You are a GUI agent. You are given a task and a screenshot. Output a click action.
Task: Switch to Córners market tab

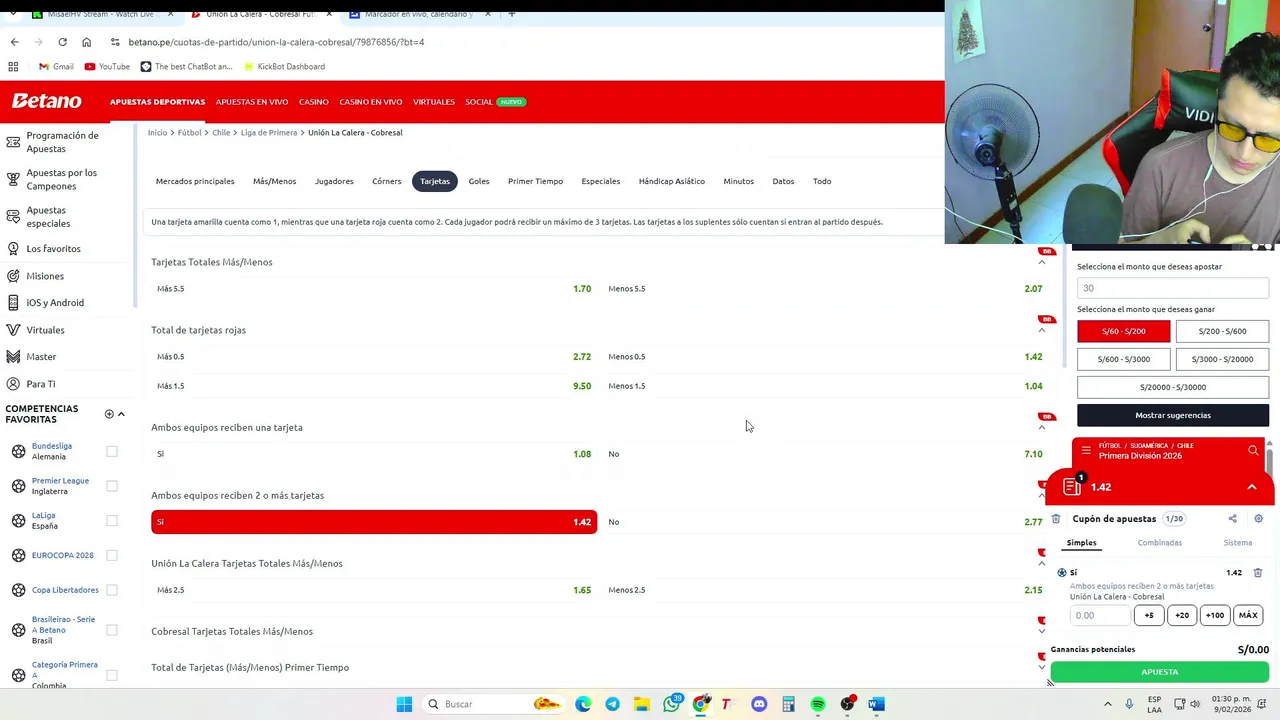click(387, 181)
